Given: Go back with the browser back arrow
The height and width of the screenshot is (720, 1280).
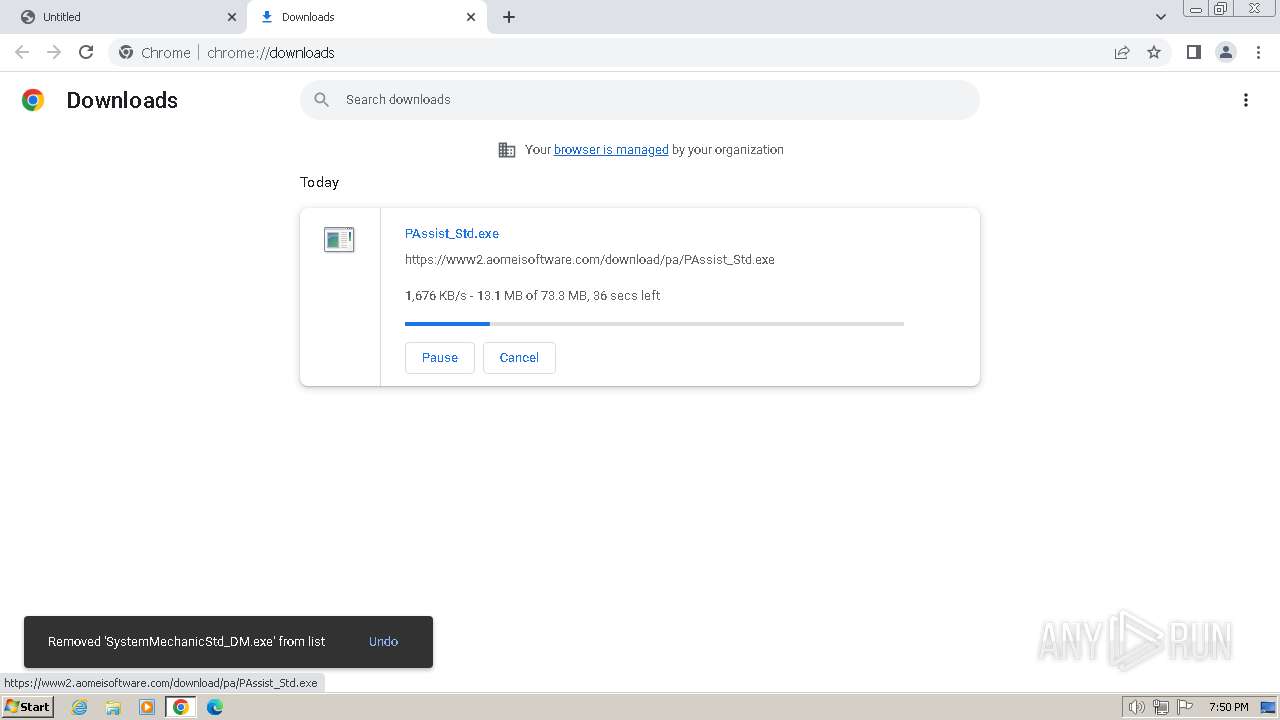Looking at the screenshot, I should 22,52.
